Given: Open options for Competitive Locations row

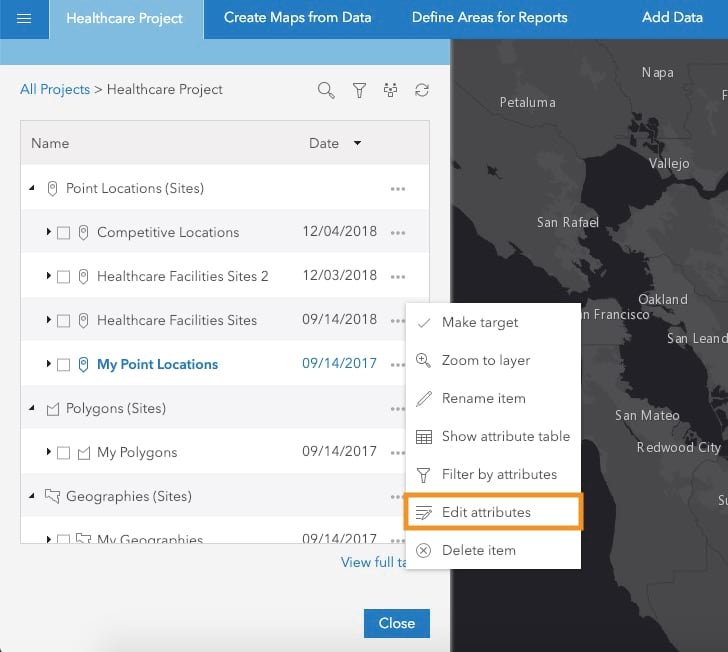Looking at the screenshot, I should pos(398,233).
